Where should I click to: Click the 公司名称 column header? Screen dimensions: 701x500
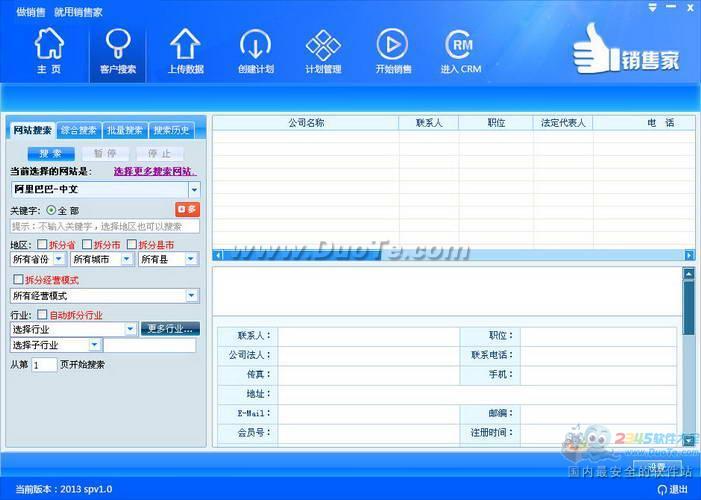point(306,123)
